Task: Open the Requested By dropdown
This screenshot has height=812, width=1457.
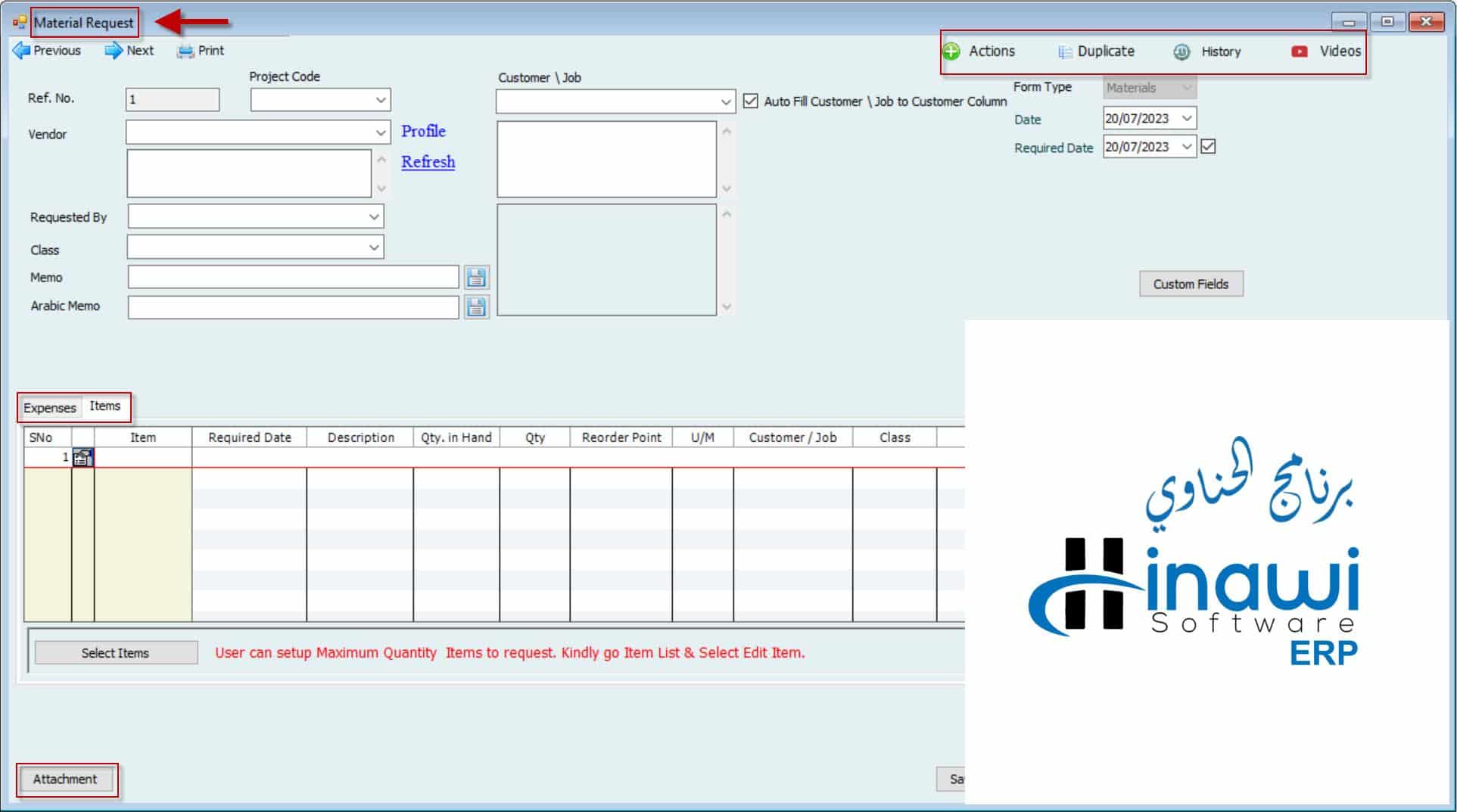Action: coord(374,216)
